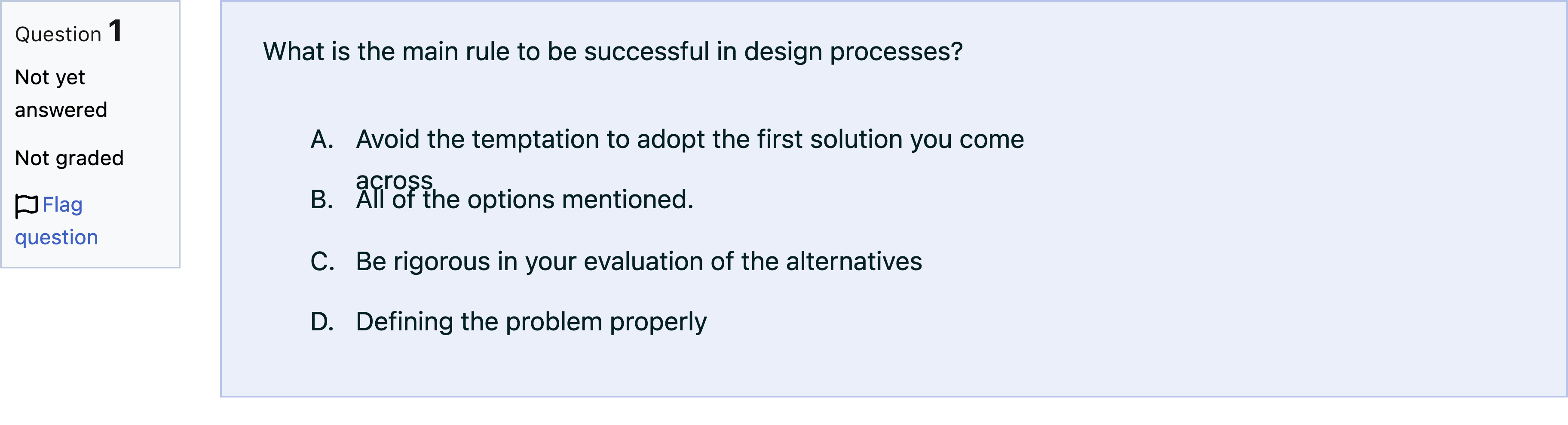This screenshot has width=1568, height=425.
Task: Click the Not yet answered status
Action: (61, 94)
